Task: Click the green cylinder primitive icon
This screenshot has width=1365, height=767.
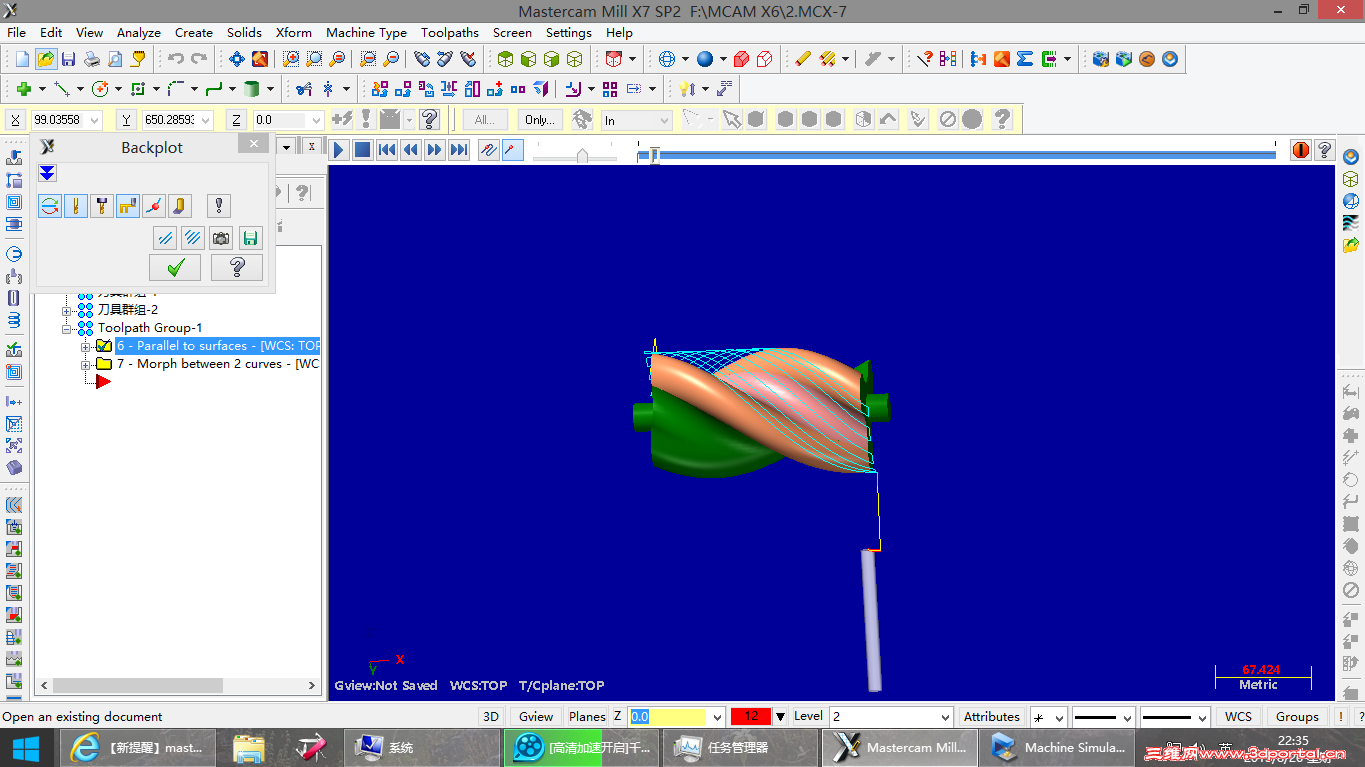Action: click(x=252, y=89)
